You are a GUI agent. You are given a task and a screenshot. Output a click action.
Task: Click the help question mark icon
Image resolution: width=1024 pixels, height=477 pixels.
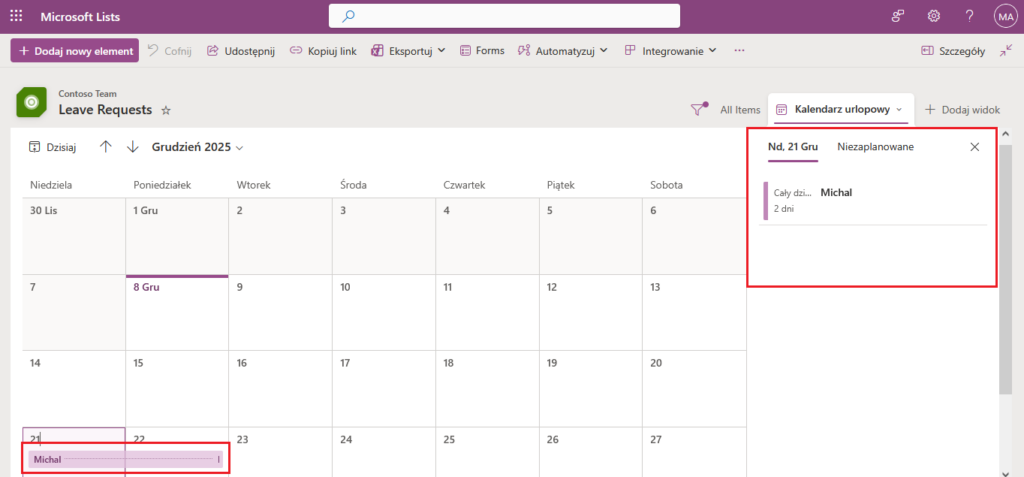969,16
